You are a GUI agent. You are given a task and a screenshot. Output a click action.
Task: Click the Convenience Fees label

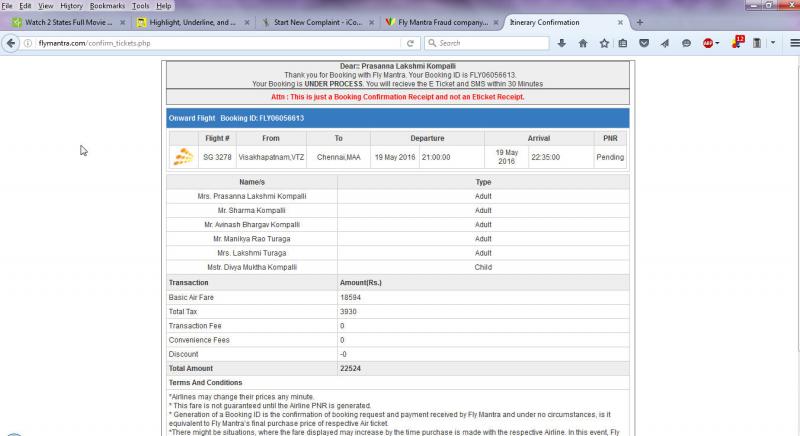coord(199,340)
